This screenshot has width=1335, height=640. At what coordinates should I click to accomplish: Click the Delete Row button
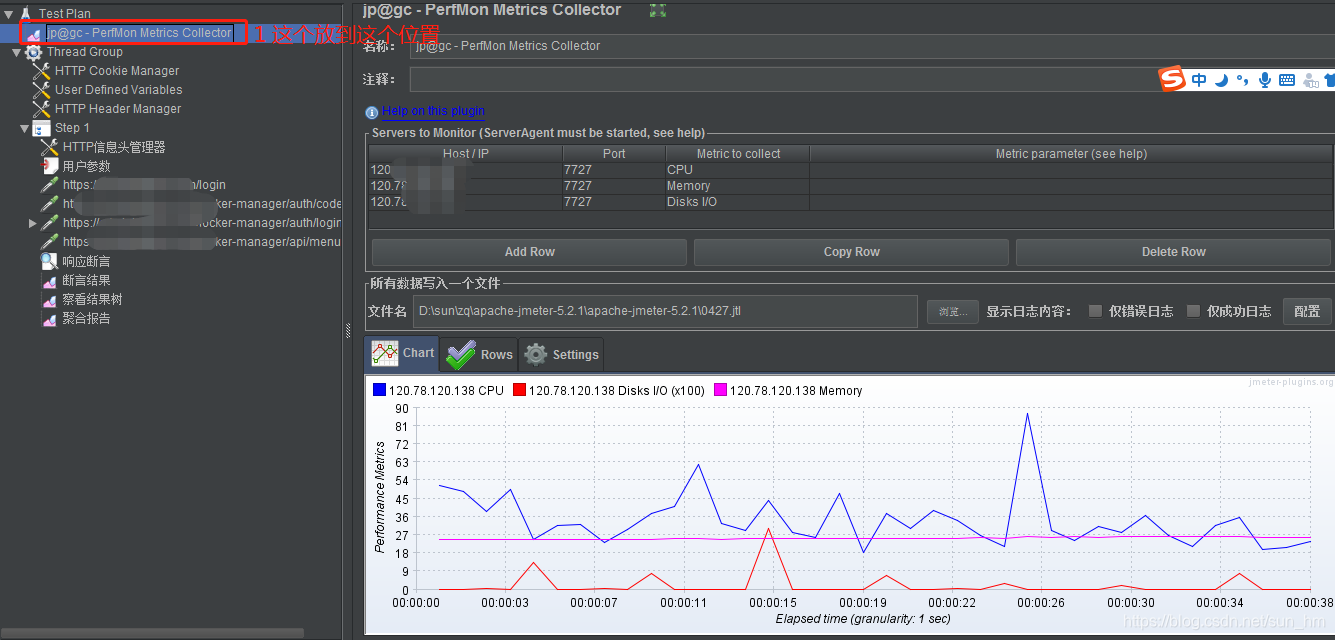tap(1174, 252)
